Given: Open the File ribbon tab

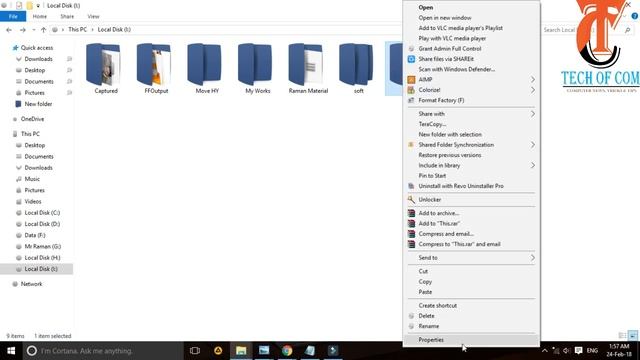Looking at the screenshot, I should tap(13, 16).
